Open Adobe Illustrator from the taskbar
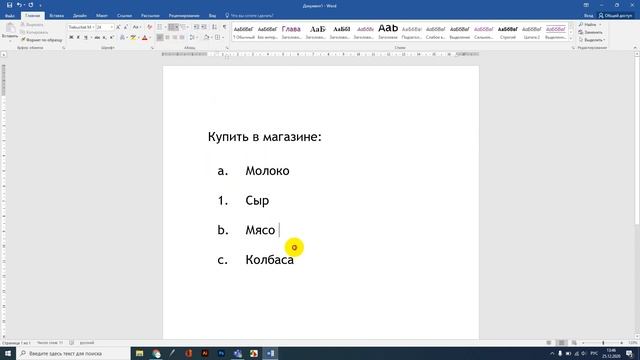Viewport: 640px width, 360px height. coord(205,353)
